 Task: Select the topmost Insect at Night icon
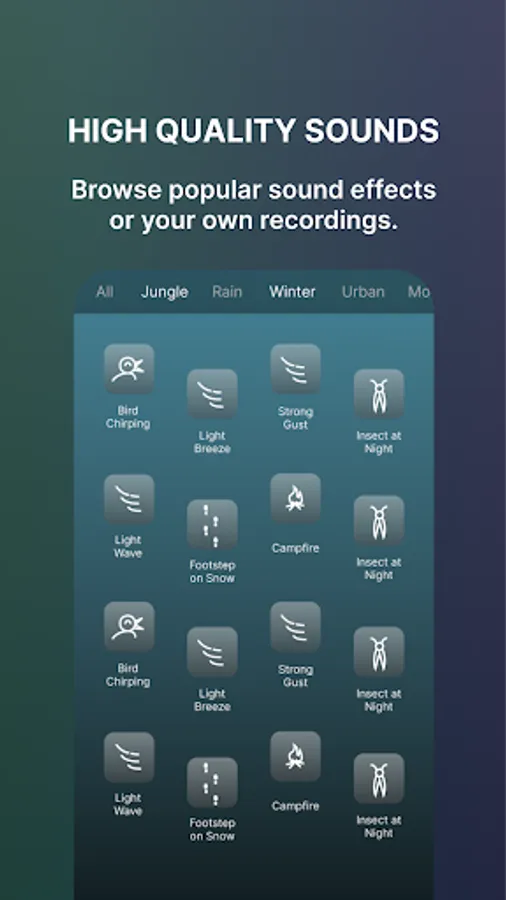pyautogui.click(x=379, y=394)
